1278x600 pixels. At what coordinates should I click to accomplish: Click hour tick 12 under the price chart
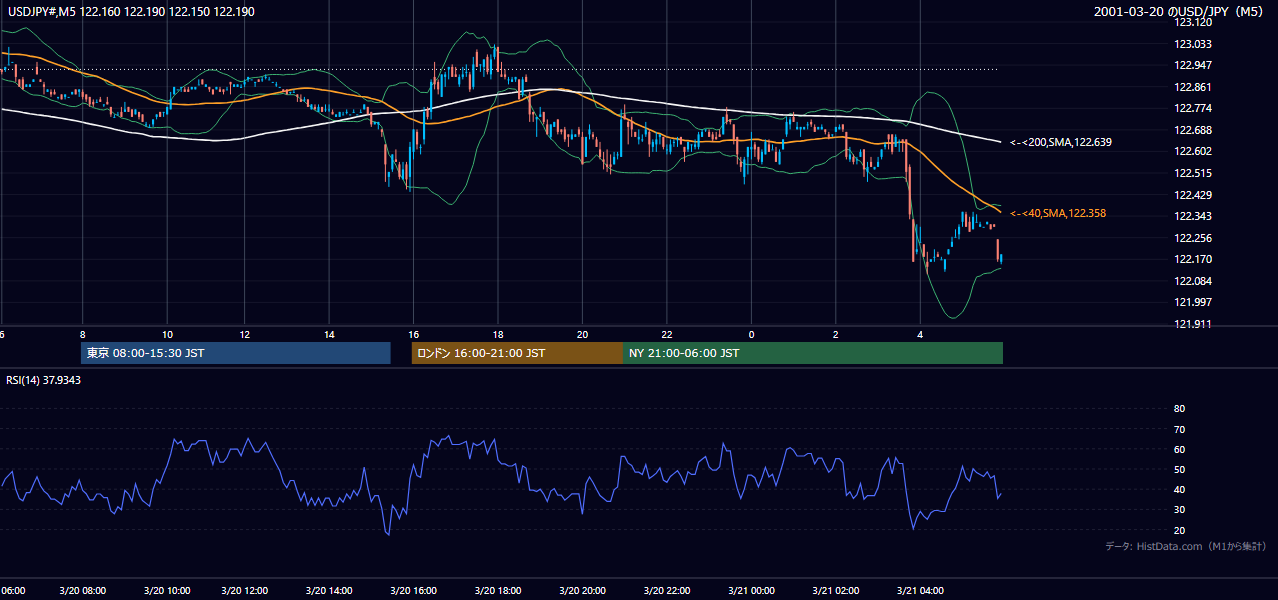point(245,334)
